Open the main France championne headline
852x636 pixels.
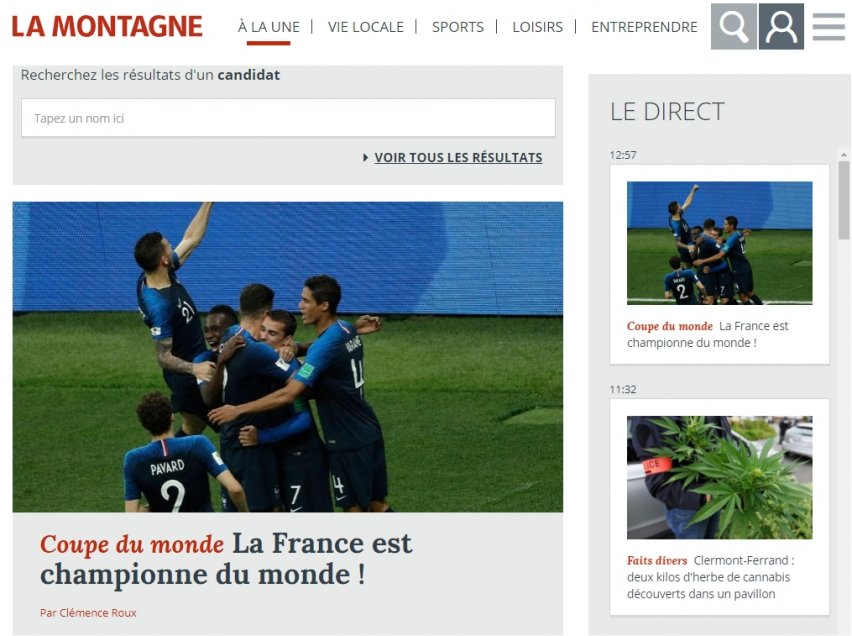tap(226, 559)
